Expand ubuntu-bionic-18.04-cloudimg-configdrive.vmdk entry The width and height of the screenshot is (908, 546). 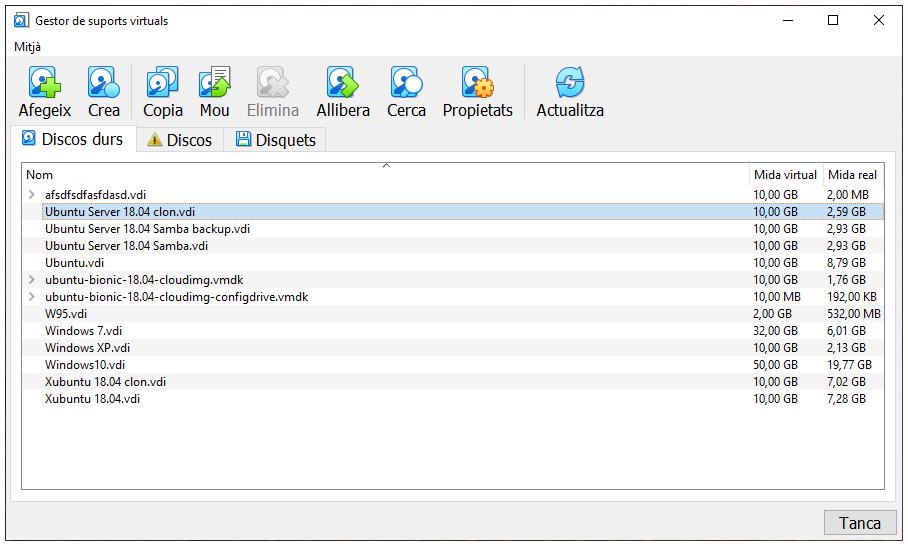pyautogui.click(x=31, y=297)
